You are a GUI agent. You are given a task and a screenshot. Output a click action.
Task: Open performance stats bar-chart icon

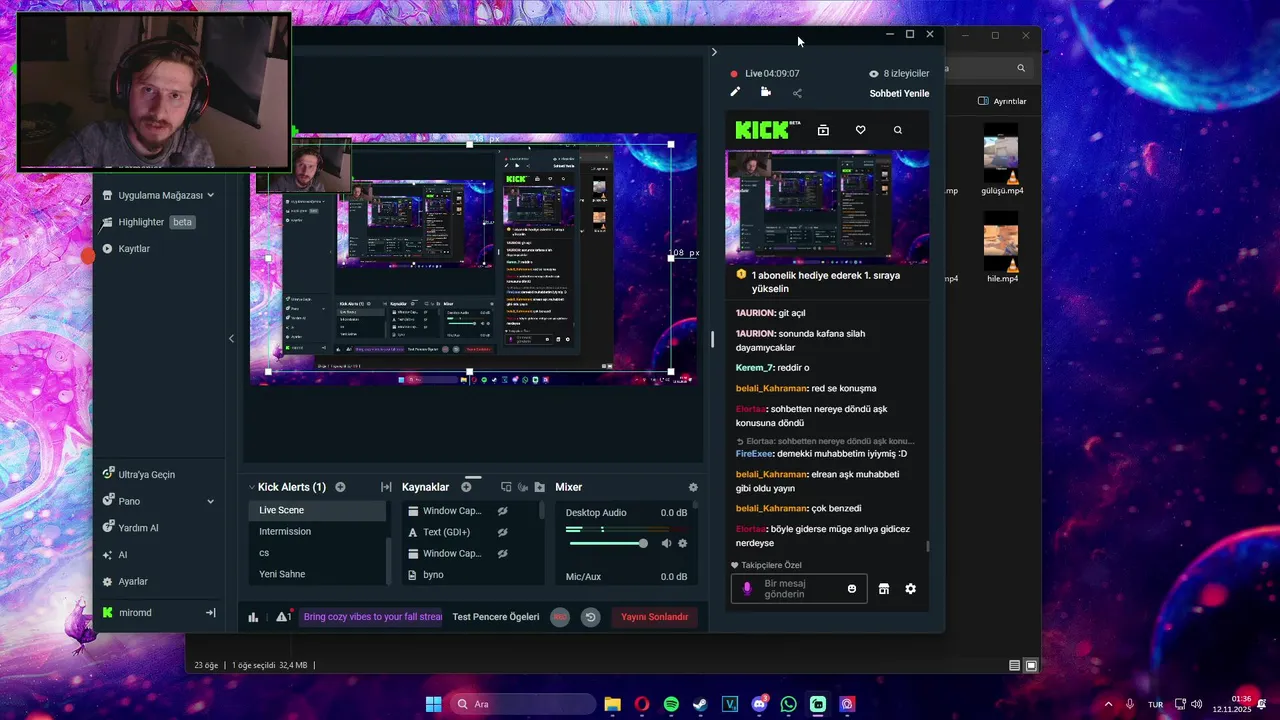coord(253,617)
